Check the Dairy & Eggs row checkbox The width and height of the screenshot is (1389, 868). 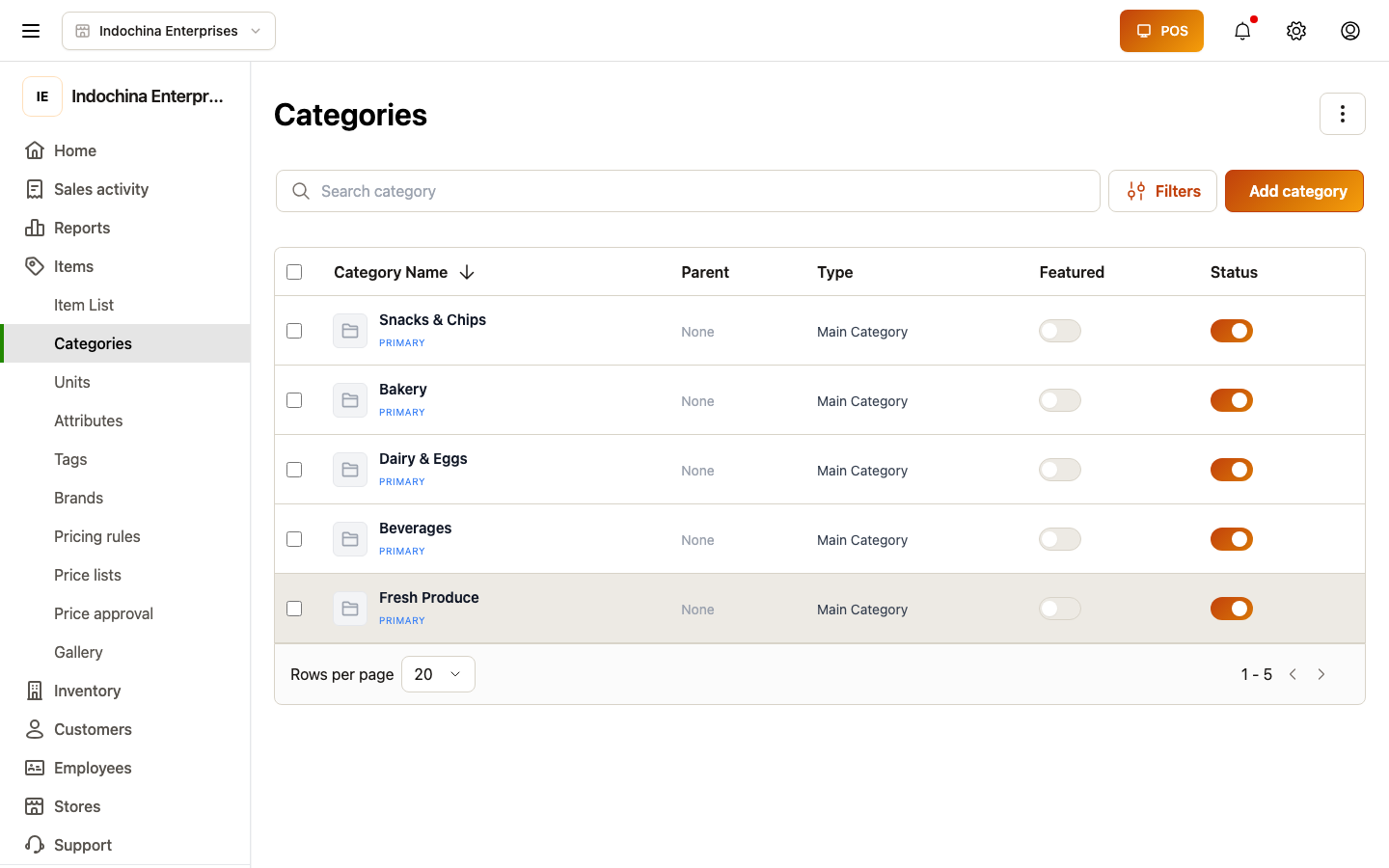click(294, 470)
